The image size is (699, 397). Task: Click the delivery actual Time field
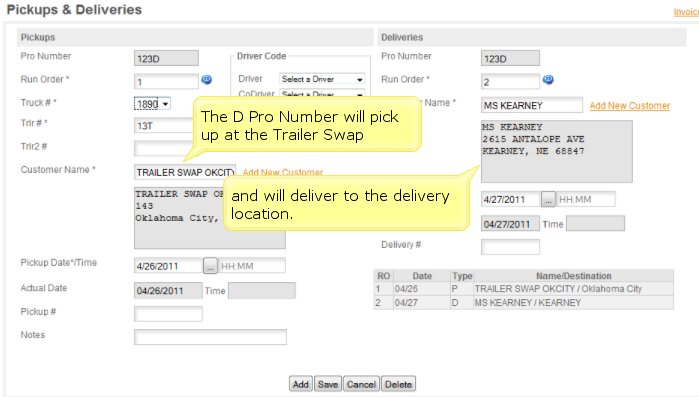coord(595,224)
